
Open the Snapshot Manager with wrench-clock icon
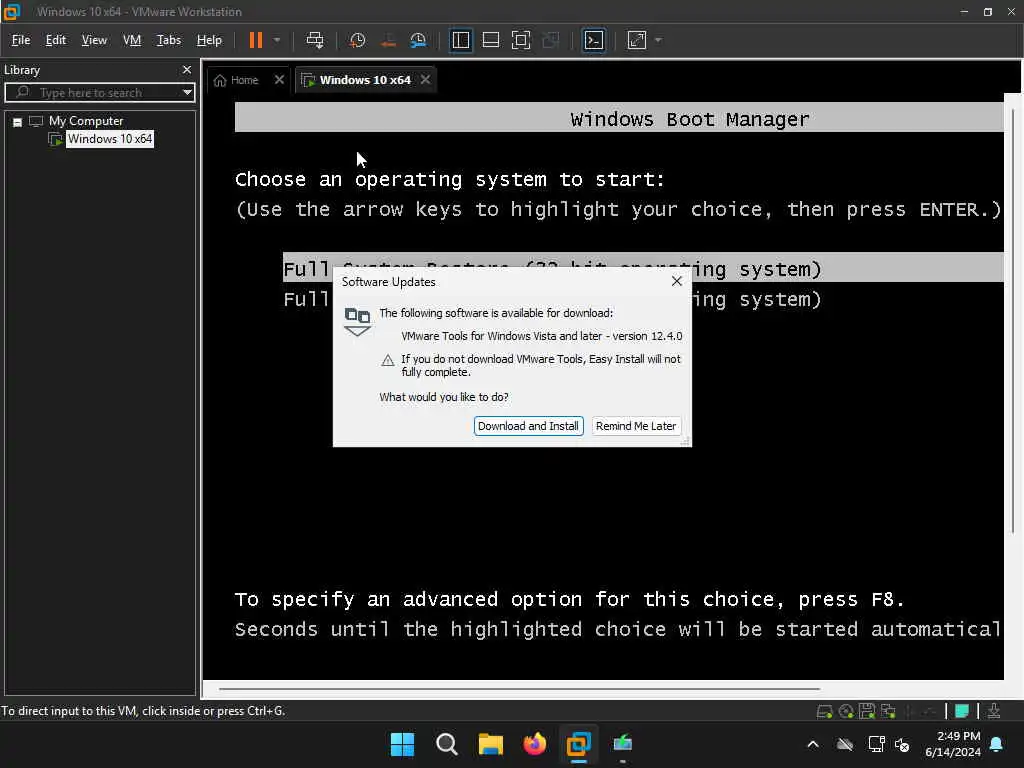(x=418, y=40)
